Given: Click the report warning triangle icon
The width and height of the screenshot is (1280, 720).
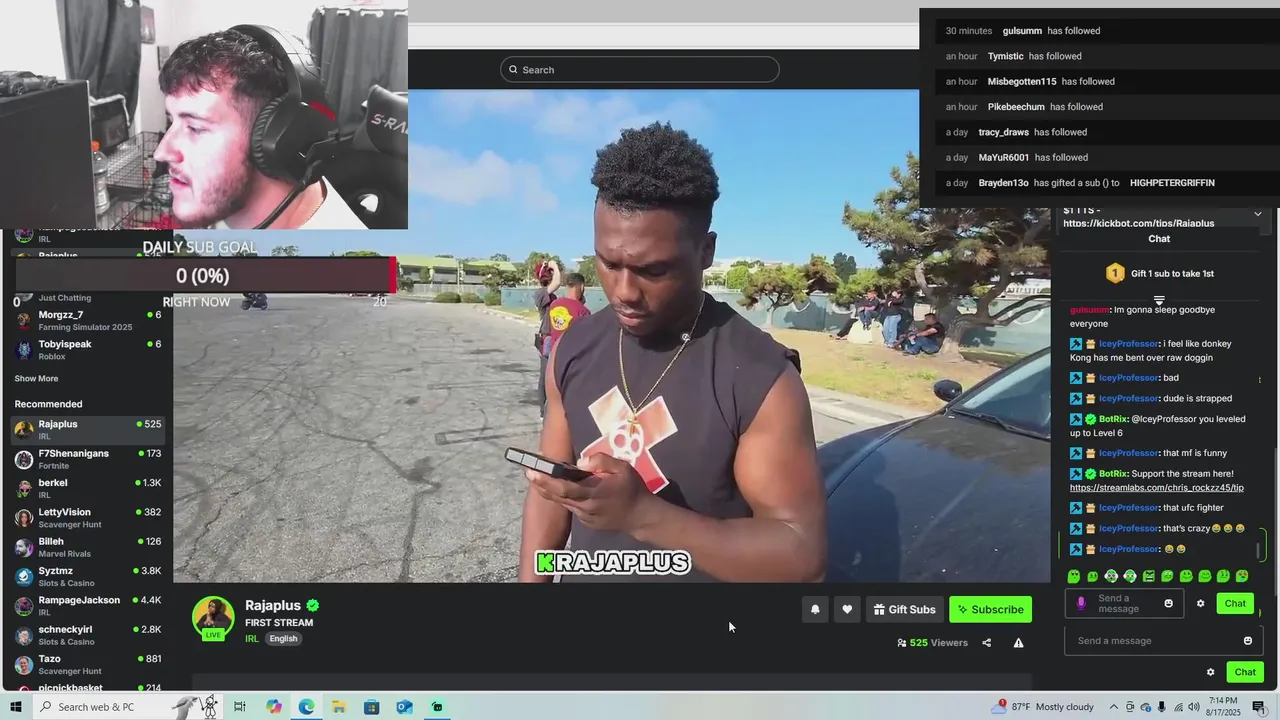Looking at the screenshot, I should 1018,643.
